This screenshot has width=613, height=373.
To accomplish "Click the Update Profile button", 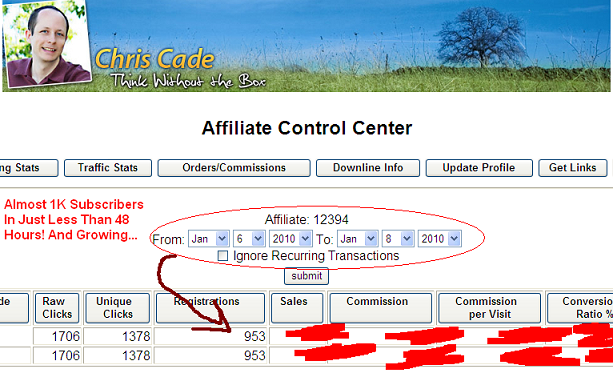I will [479, 168].
